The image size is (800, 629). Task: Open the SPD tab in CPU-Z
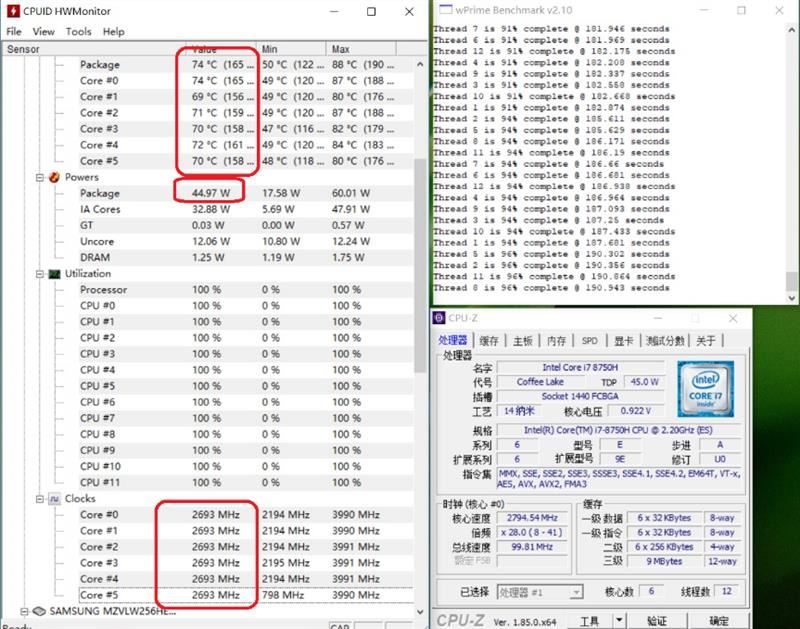(589, 341)
